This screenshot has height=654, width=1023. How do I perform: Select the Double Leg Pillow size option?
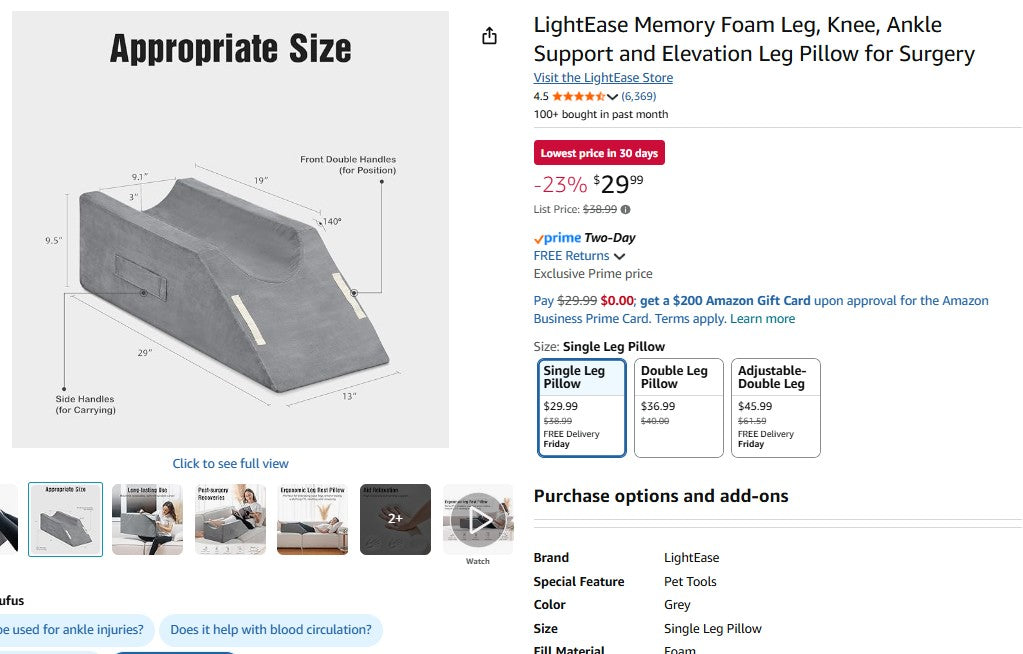click(x=678, y=407)
